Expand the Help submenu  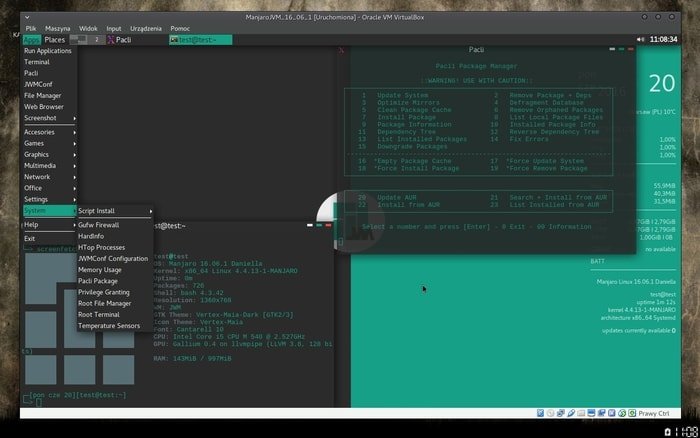pyautogui.click(x=49, y=225)
